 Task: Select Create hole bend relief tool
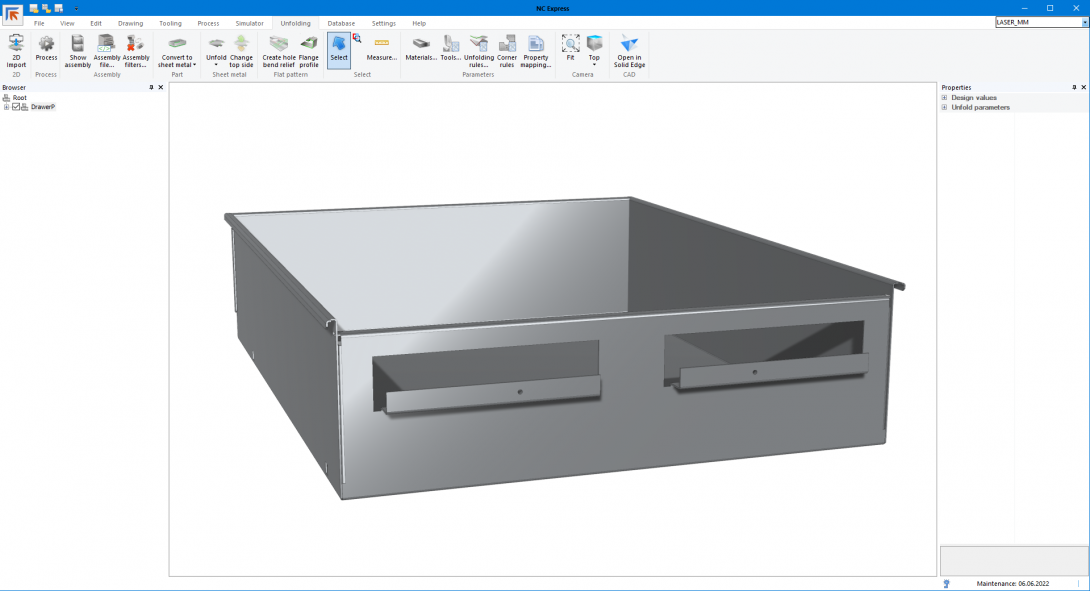click(279, 48)
